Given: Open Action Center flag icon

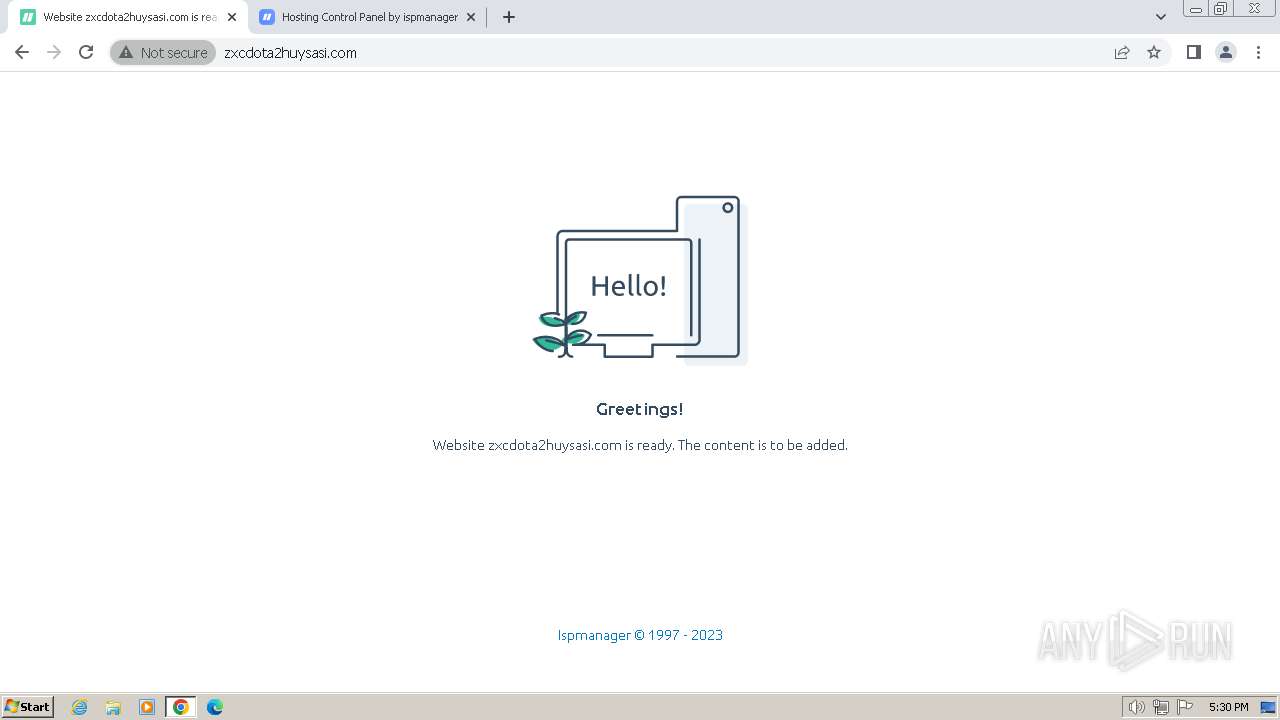Looking at the screenshot, I should point(1185,707).
